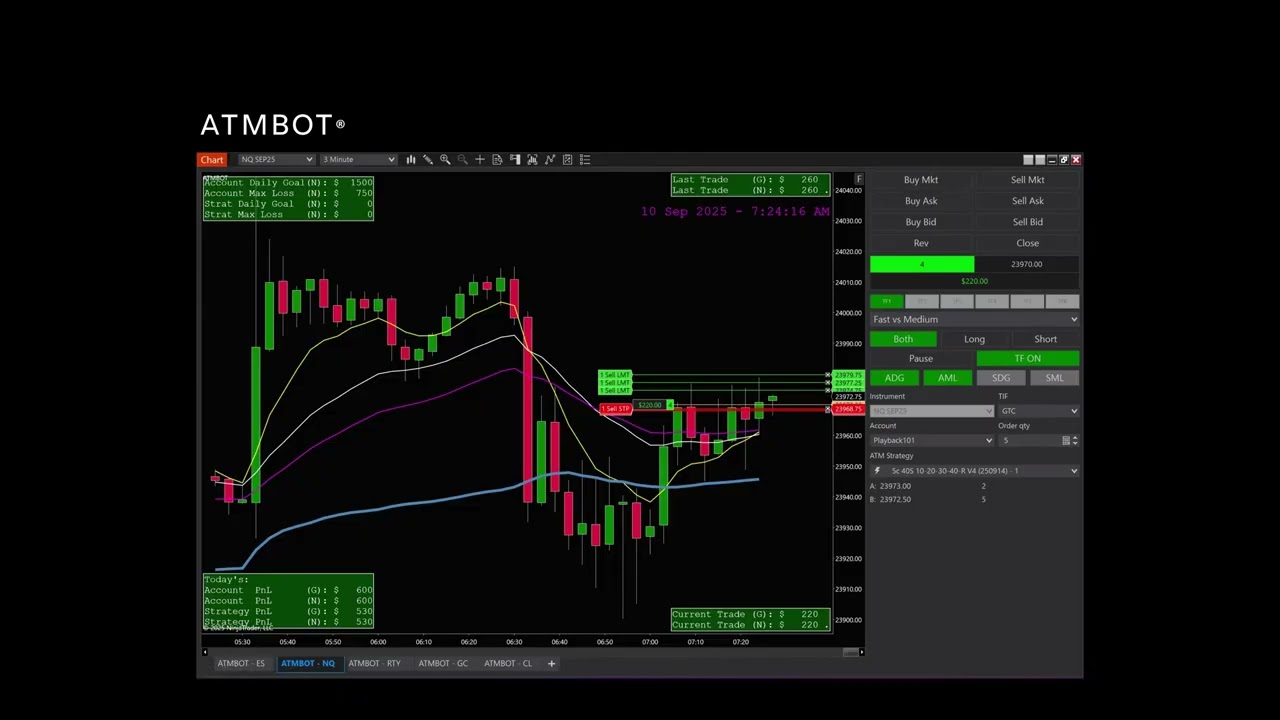Toggle the SDG button
Screen dimensions: 1280x720
tap(1001, 378)
